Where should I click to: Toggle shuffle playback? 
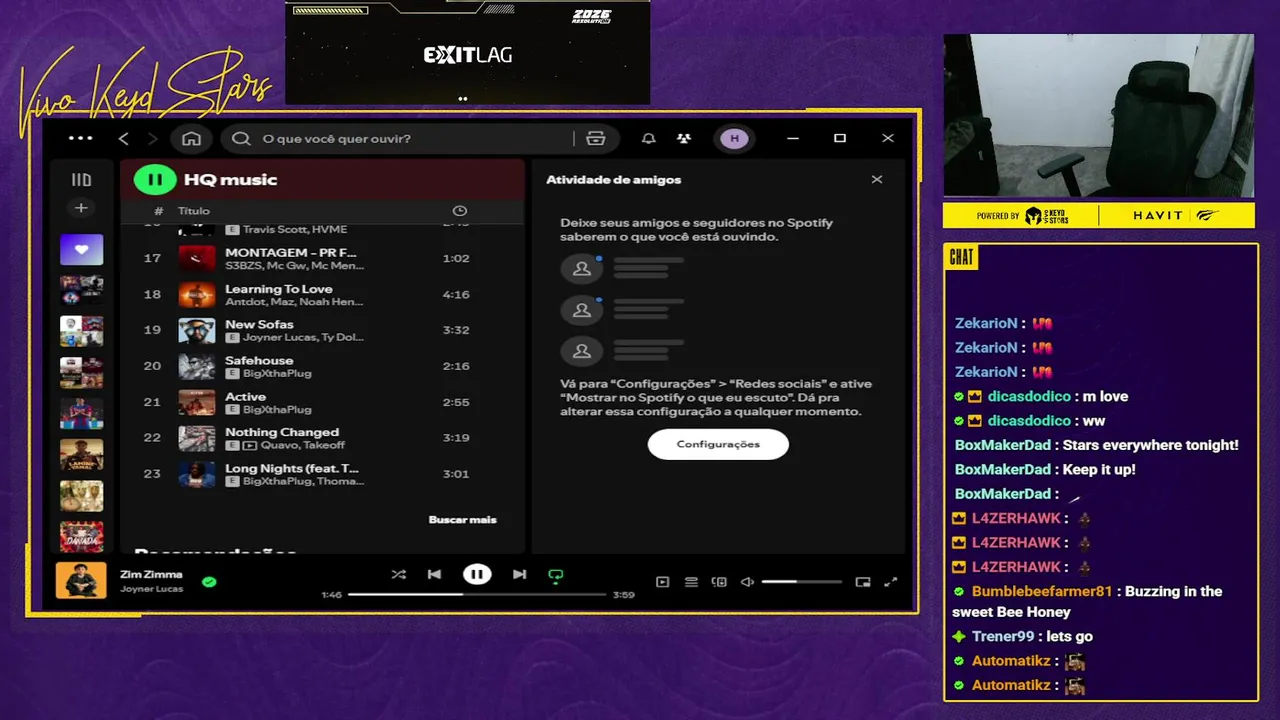click(x=398, y=575)
